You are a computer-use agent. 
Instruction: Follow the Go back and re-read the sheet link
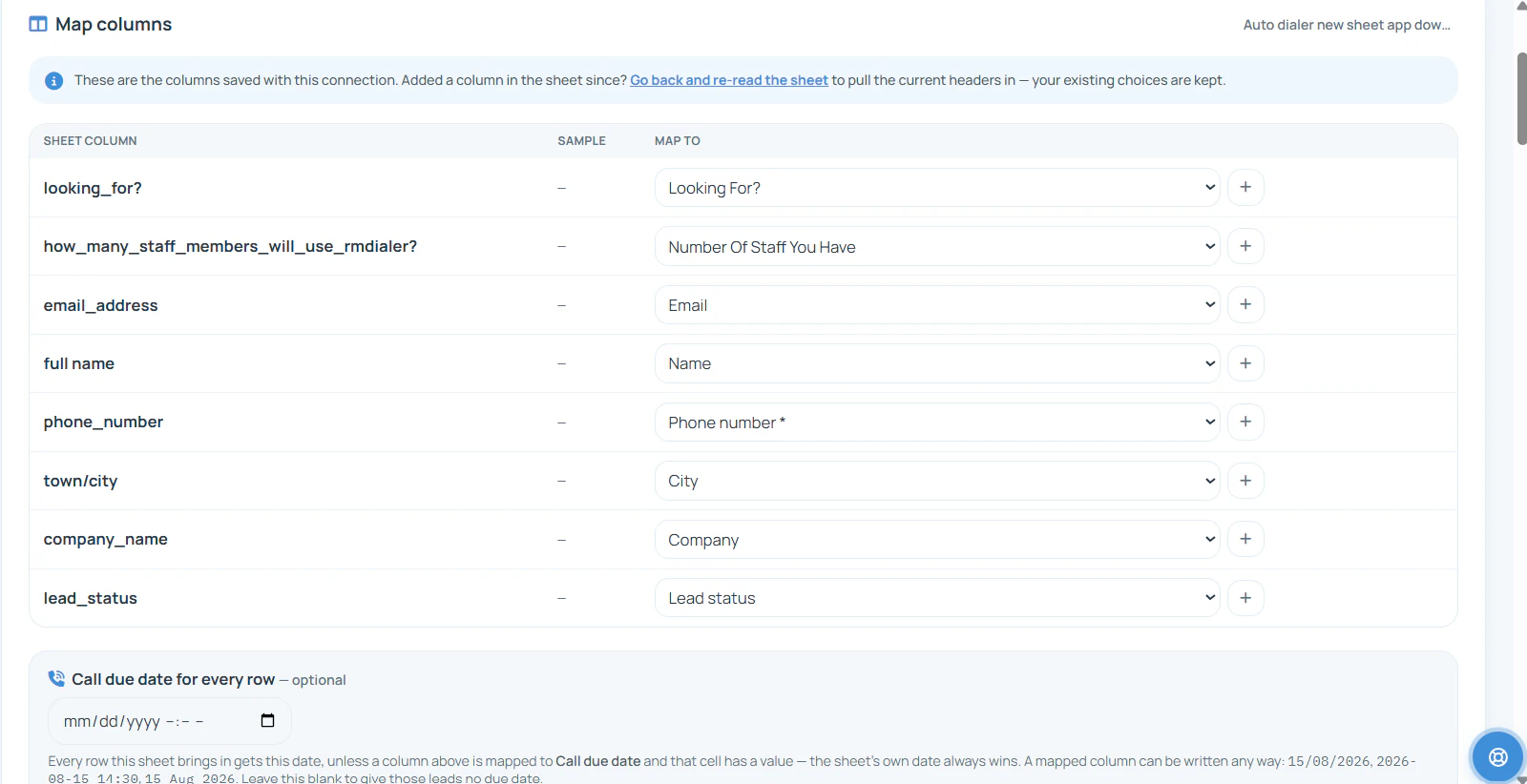click(729, 80)
